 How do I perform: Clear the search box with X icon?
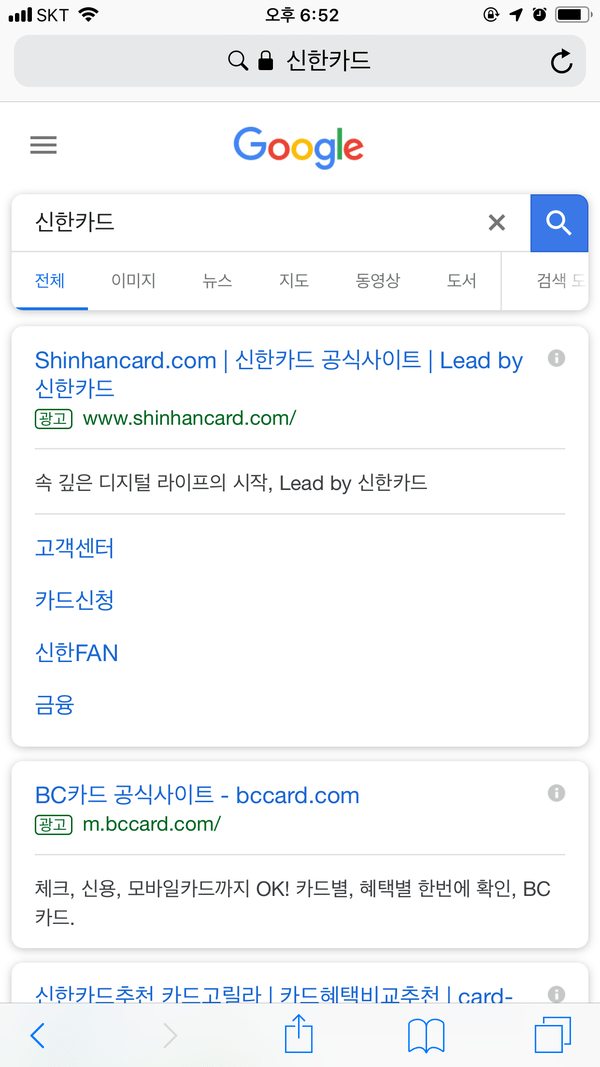[x=496, y=223]
